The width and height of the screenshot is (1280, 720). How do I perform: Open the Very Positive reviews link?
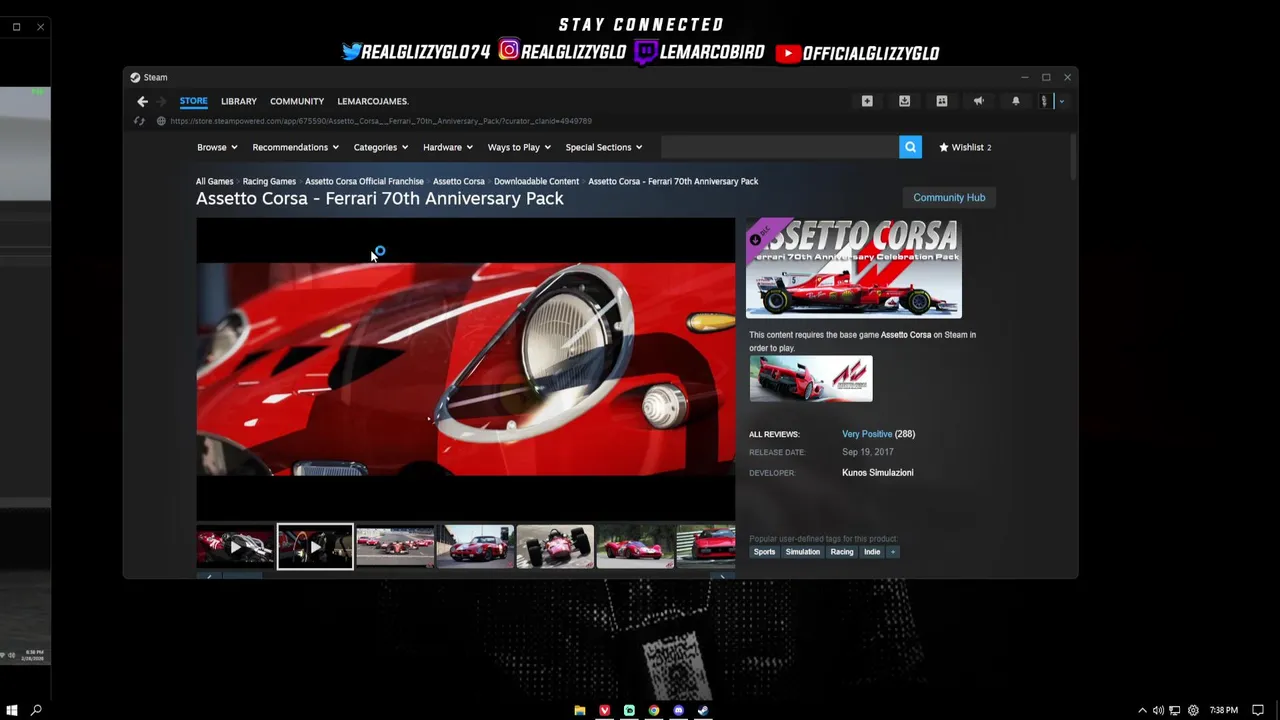[867, 434]
